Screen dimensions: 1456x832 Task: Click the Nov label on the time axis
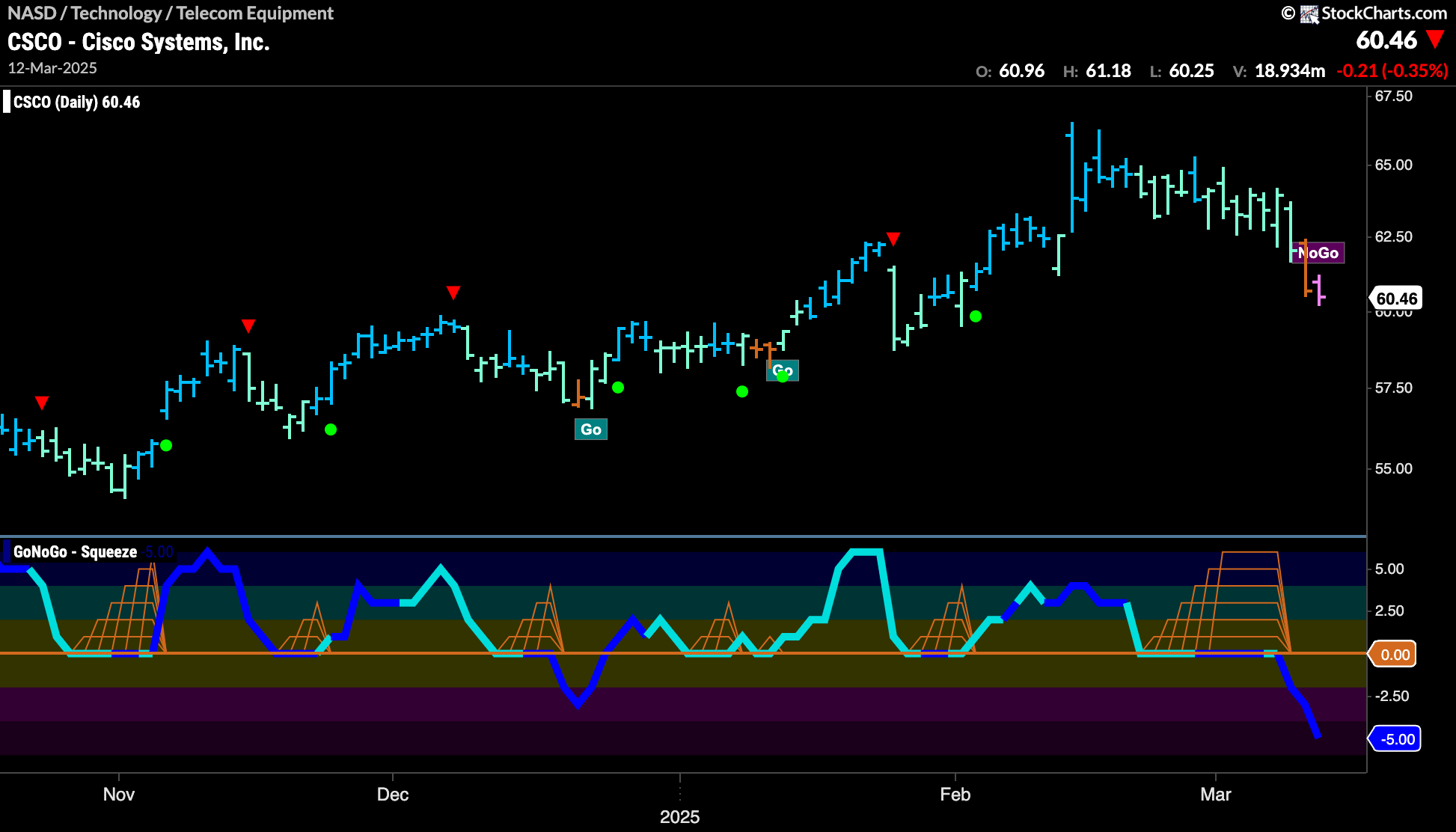[119, 795]
